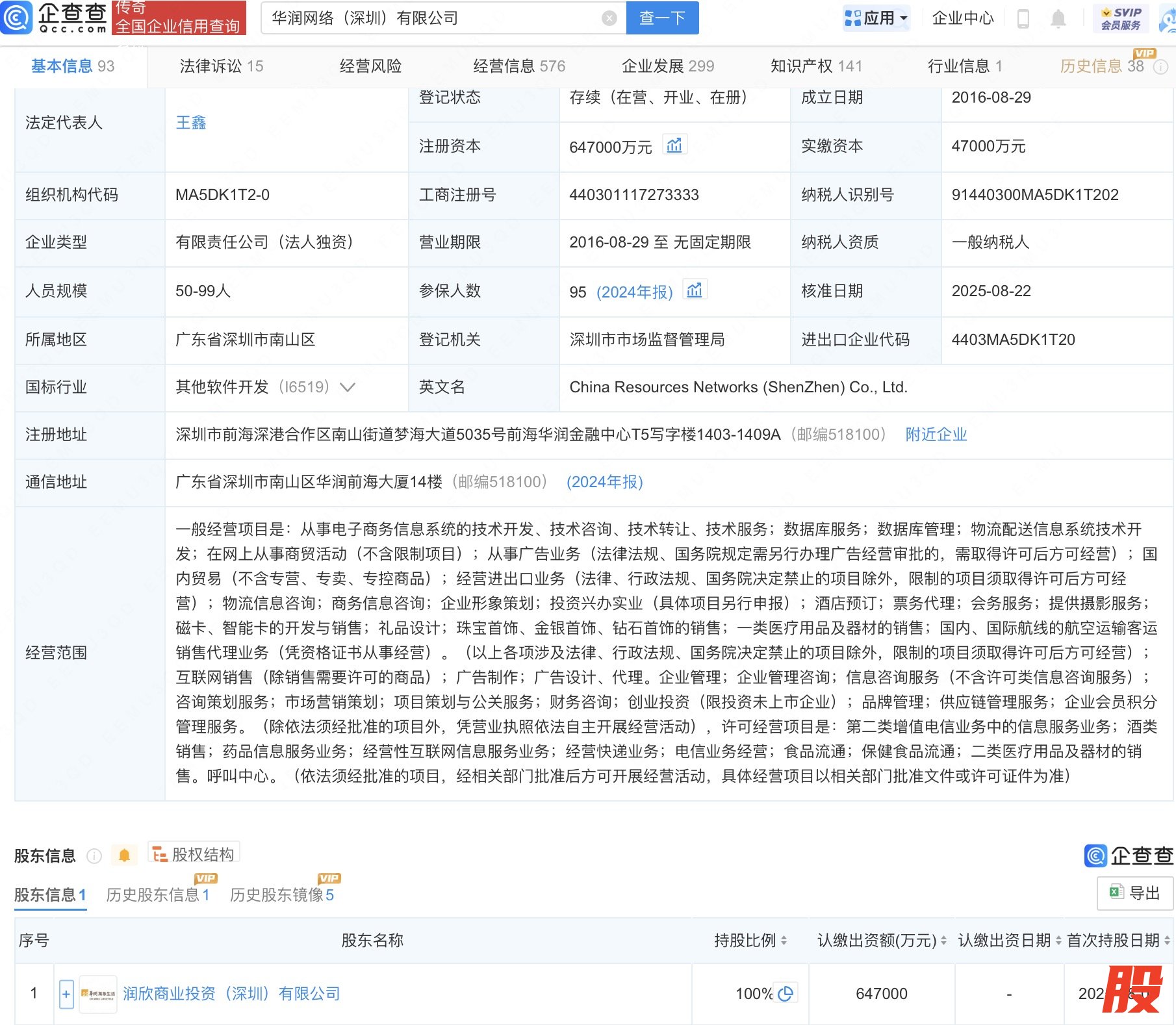Switch to 知识产权 tab
The image size is (1176, 1025).
pos(816,66)
